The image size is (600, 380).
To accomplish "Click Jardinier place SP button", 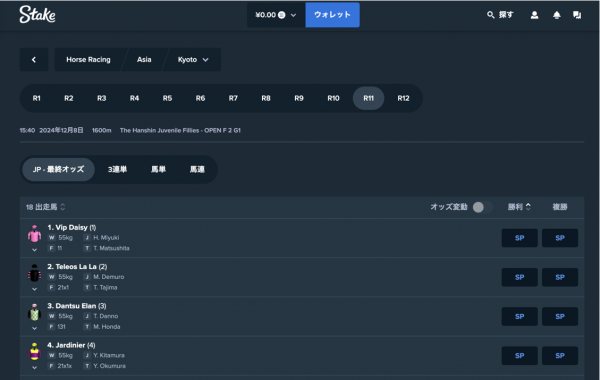I will pyautogui.click(x=560, y=356).
